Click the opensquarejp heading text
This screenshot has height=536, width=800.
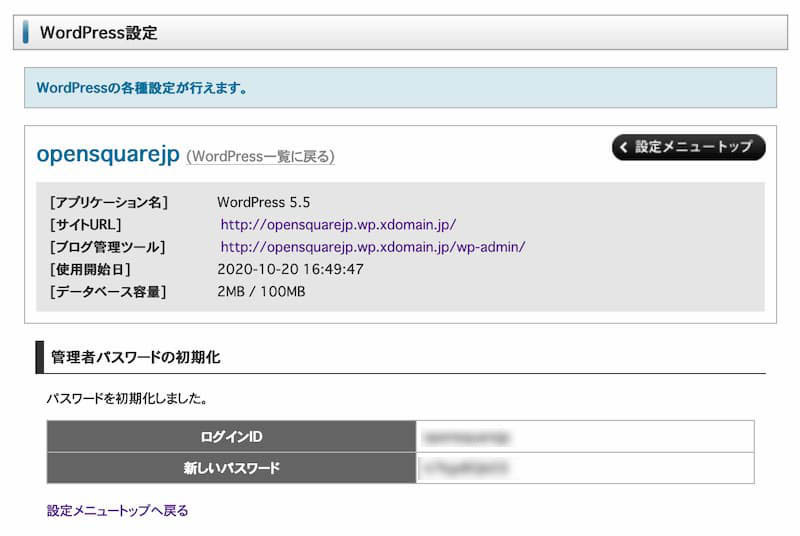click(x=107, y=155)
